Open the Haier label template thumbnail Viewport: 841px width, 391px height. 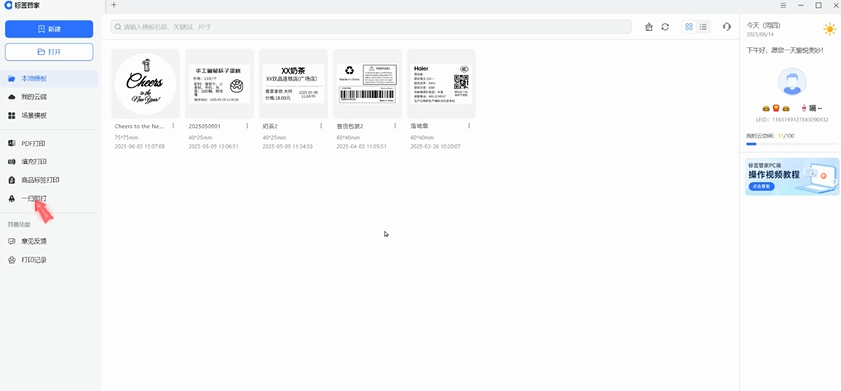pos(441,84)
